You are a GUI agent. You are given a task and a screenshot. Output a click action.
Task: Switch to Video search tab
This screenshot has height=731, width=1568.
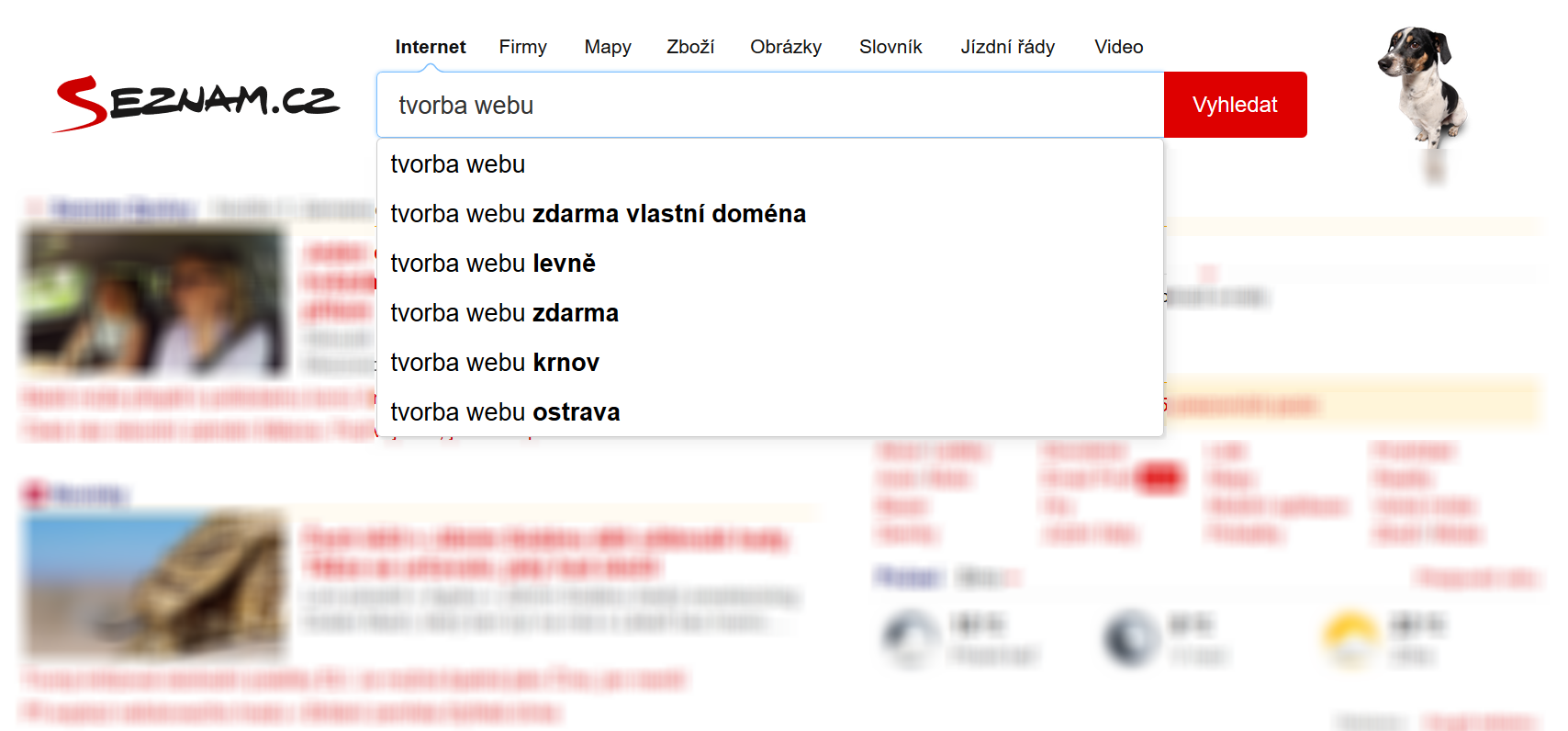pyautogui.click(x=1118, y=47)
